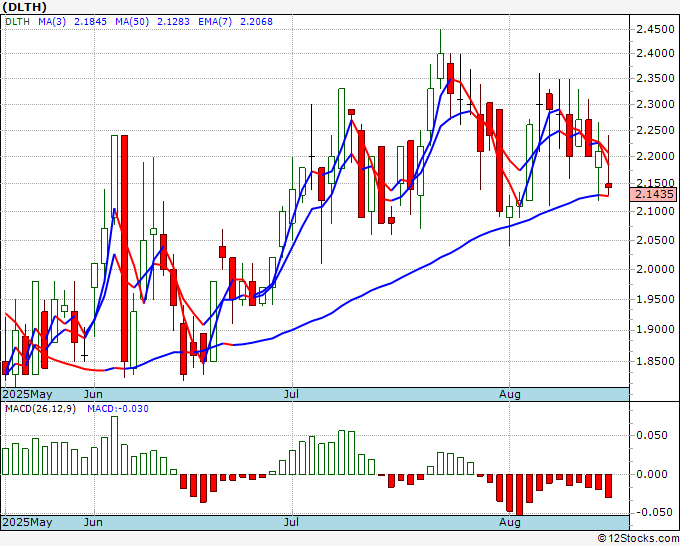Click the latest small red candlestick near 2.15
This screenshot has width=680, height=546.
tap(608, 186)
